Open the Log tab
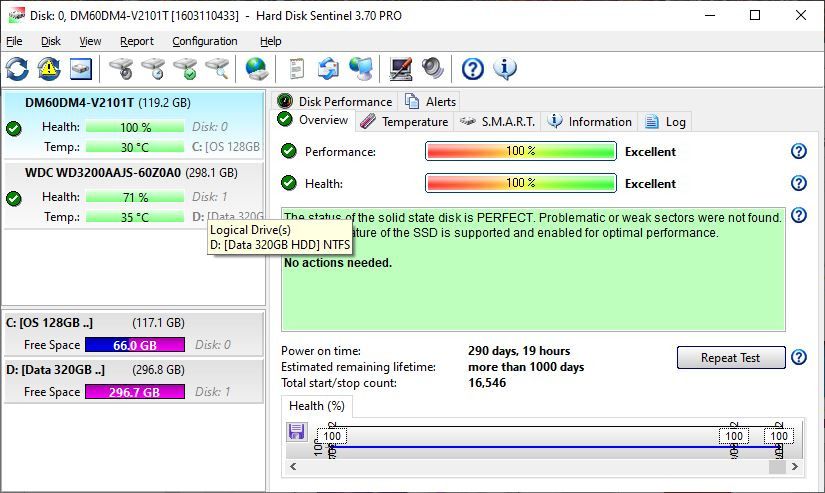 pos(666,122)
